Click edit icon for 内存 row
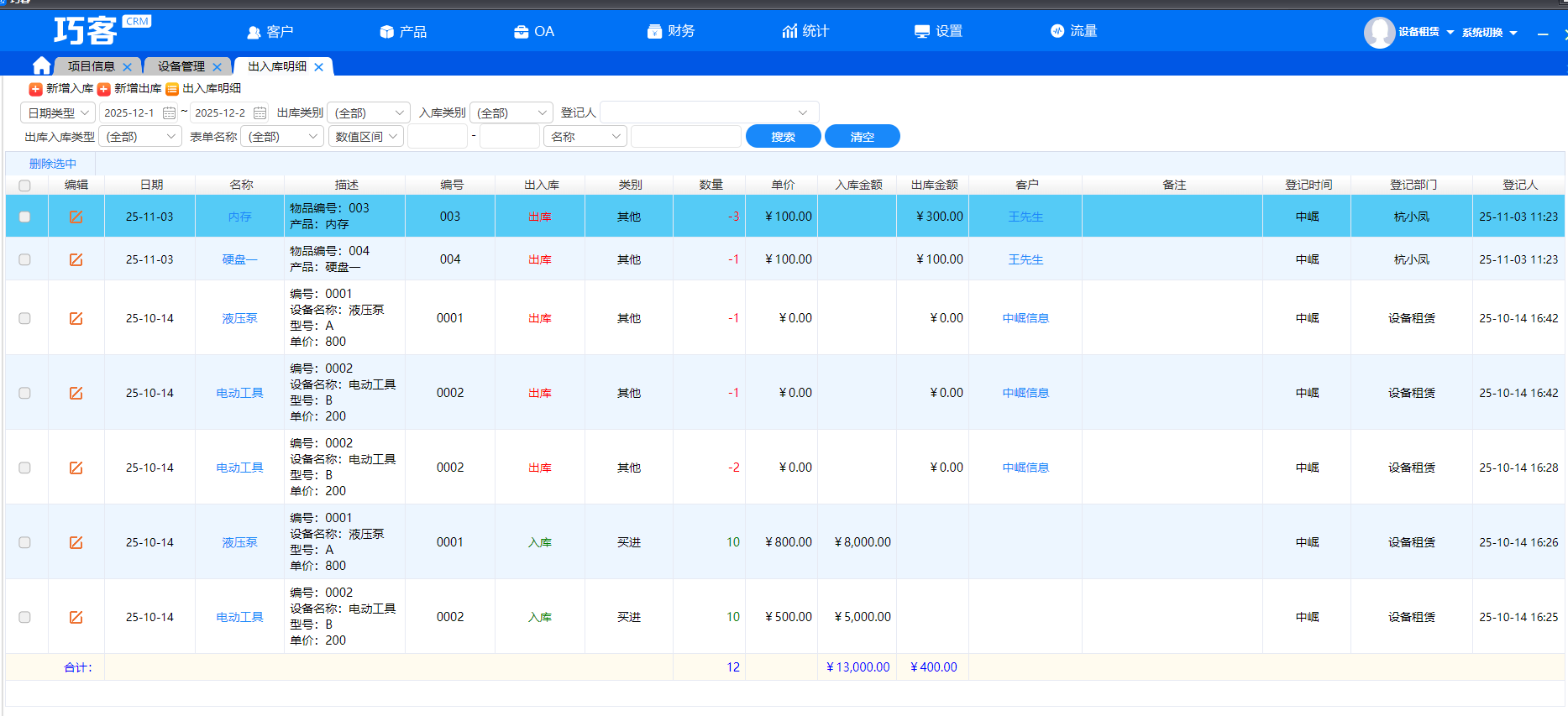This screenshot has width=1568, height=716. click(76, 217)
